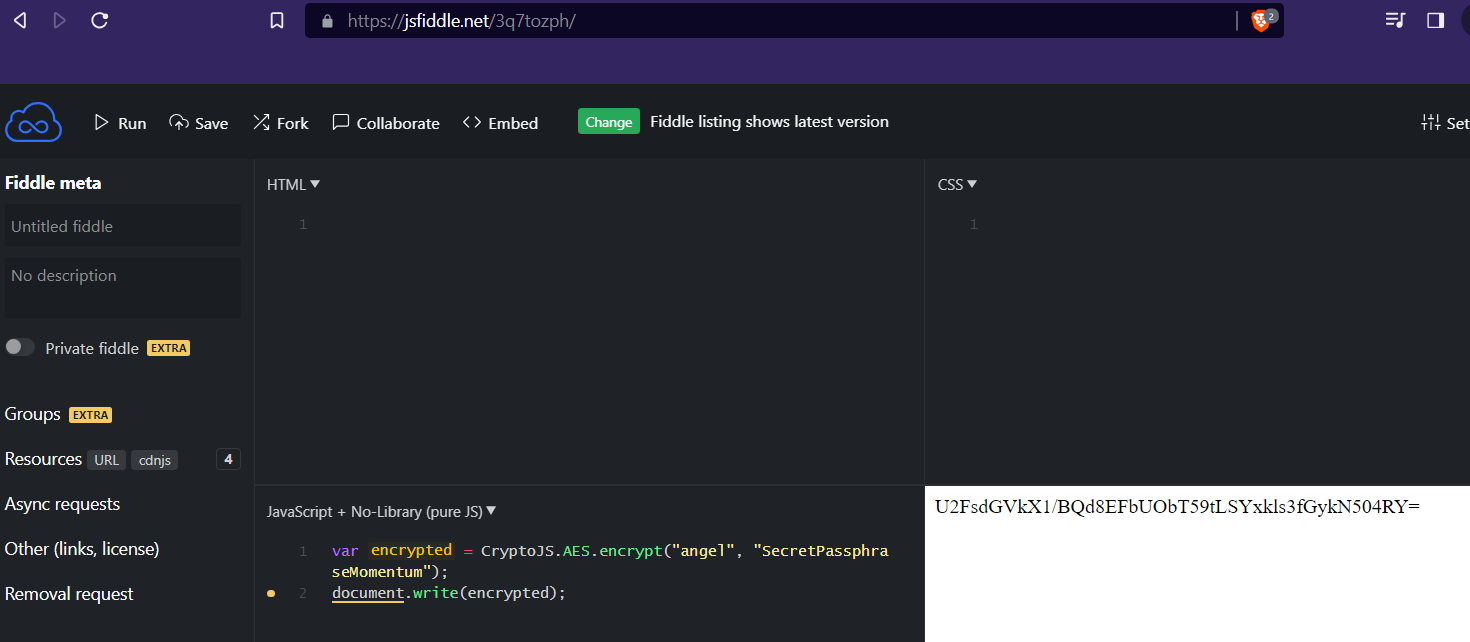Open the CSS panel dropdown
Screen dimensions: 1470x642
(972, 184)
